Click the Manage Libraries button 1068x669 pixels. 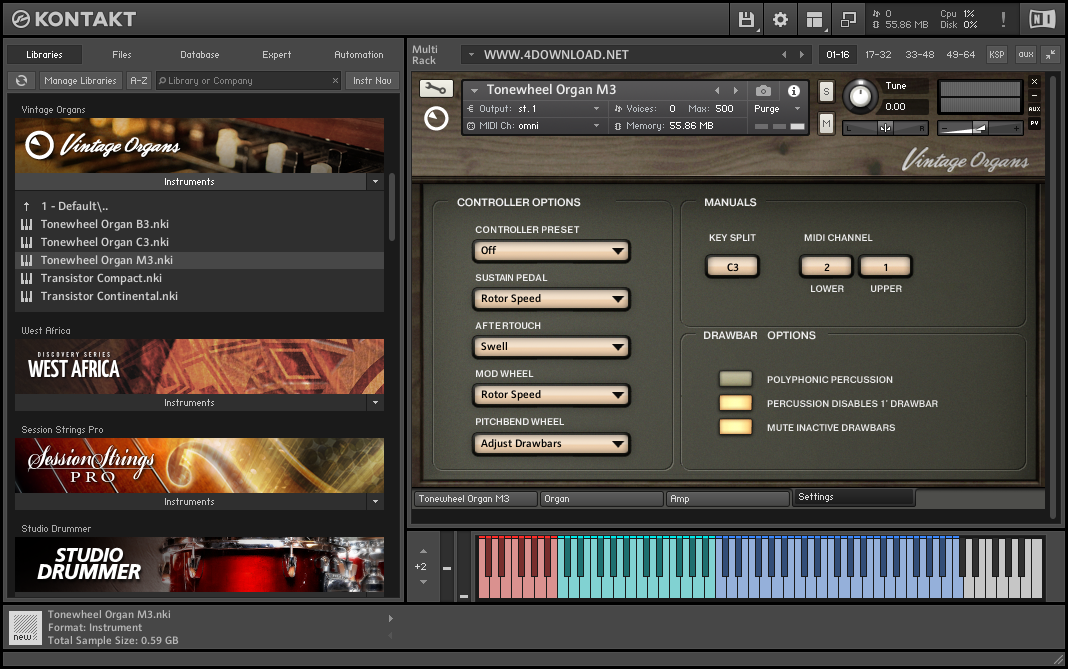[x=80, y=81]
